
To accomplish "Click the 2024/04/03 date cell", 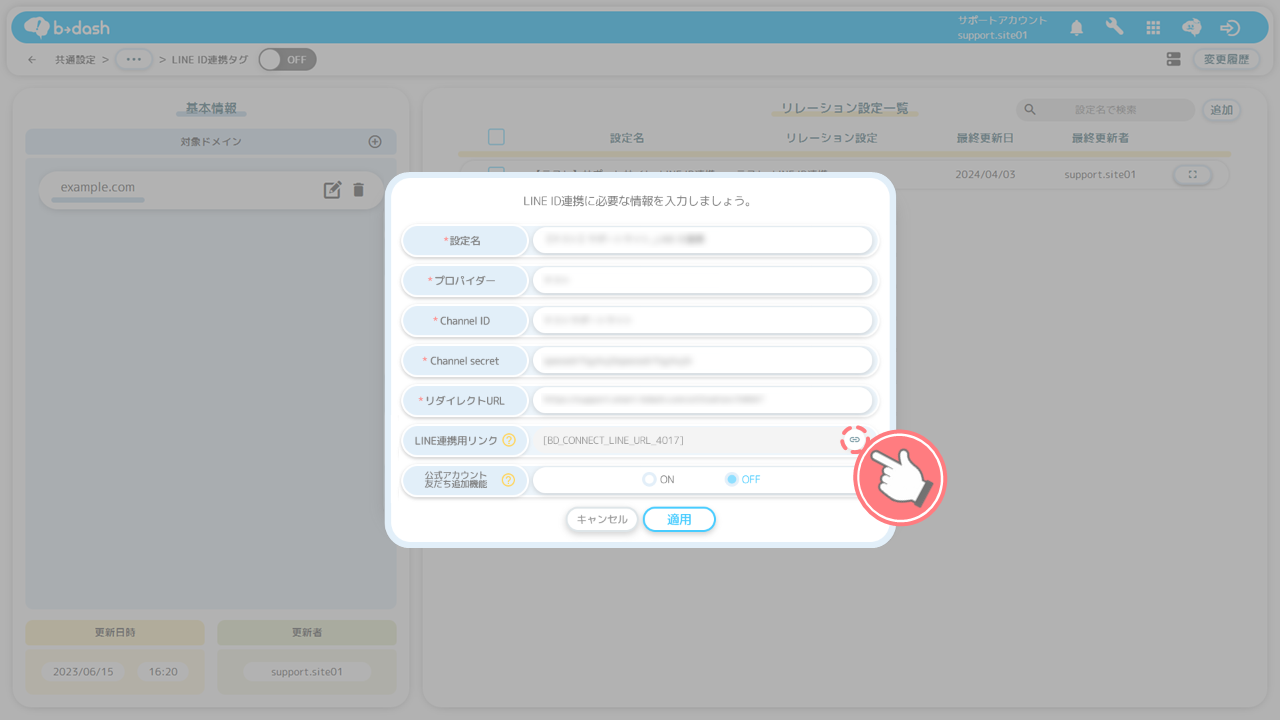I will [985, 174].
